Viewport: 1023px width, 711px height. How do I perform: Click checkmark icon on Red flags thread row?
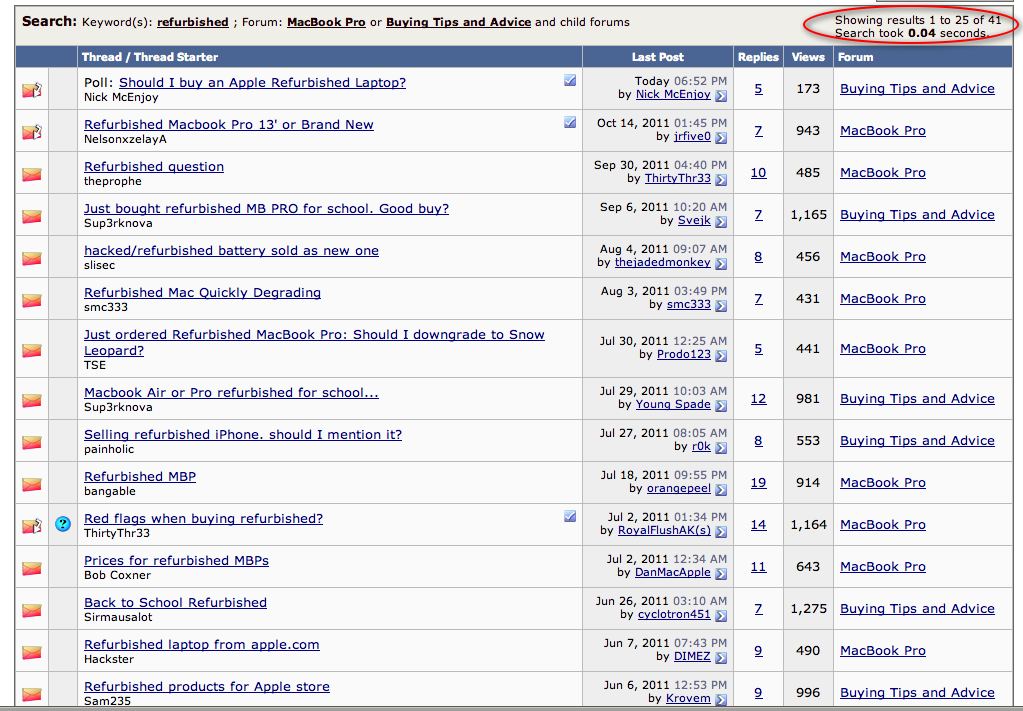point(570,516)
